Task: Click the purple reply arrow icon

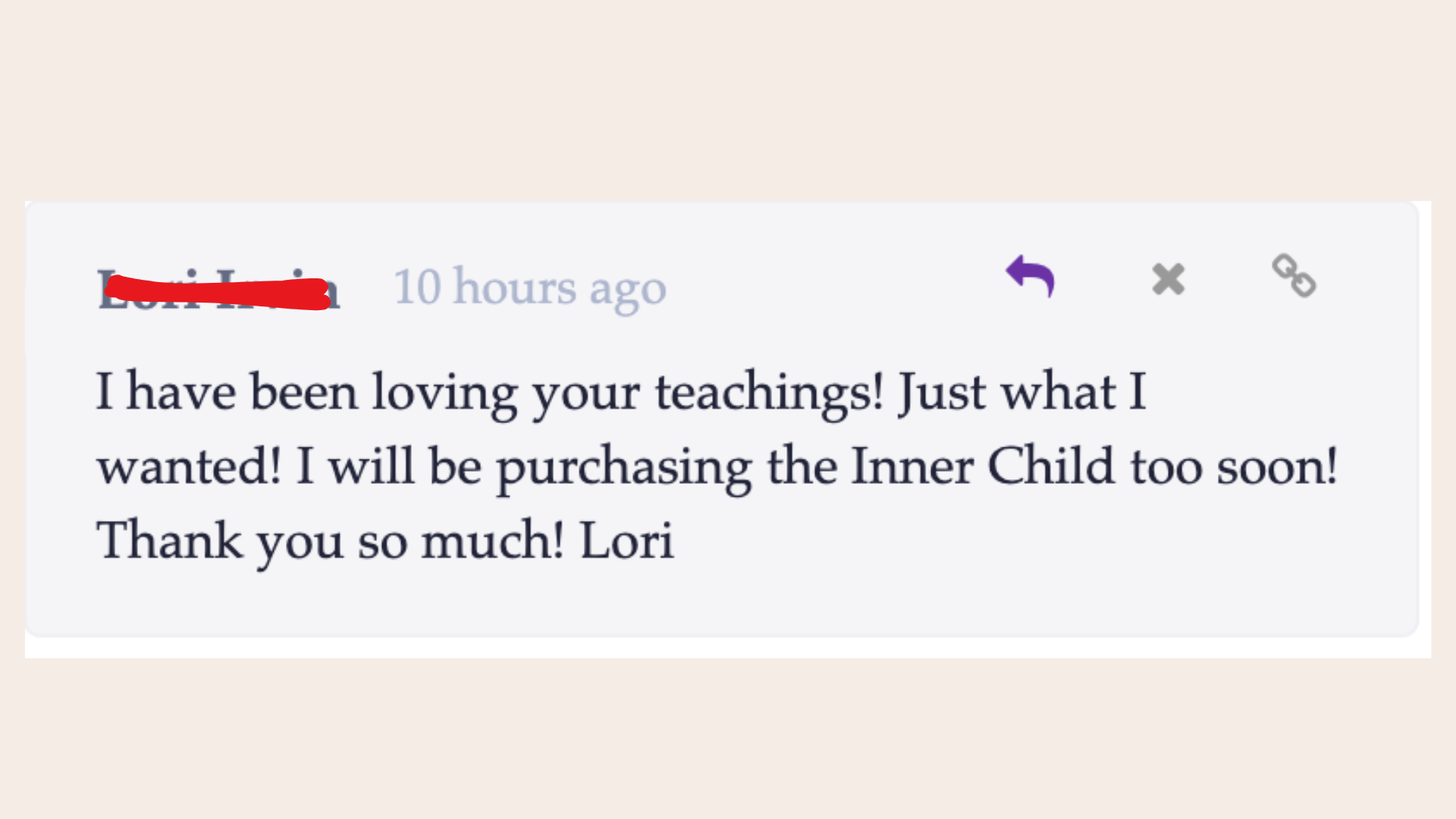Action: [x=1030, y=276]
